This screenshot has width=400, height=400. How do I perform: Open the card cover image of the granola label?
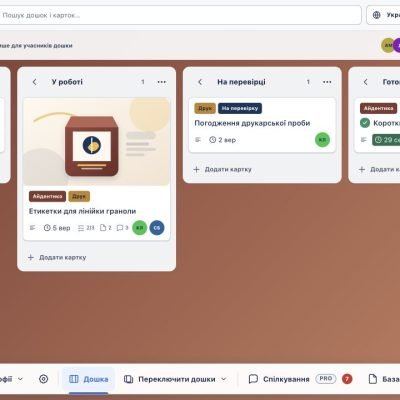click(x=97, y=142)
